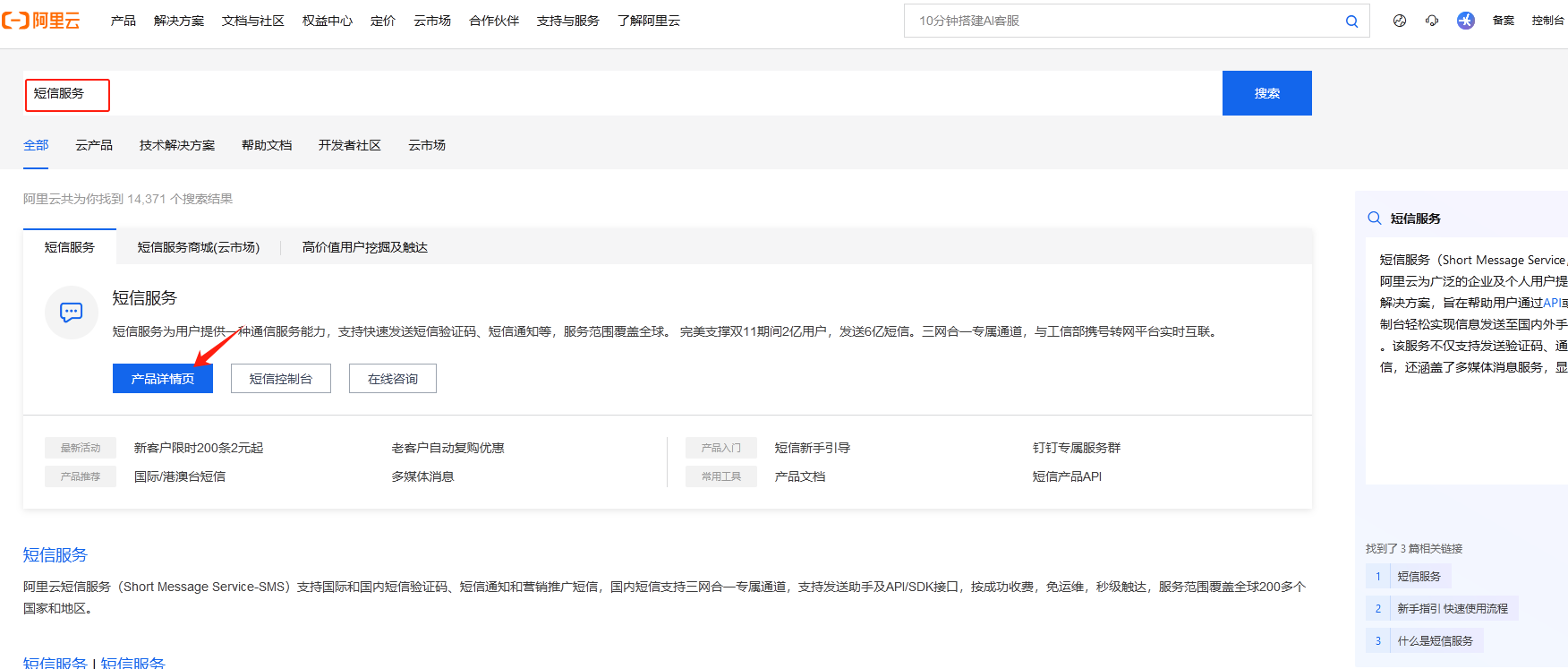Image resolution: width=1568 pixels, height=669 pixels.
Task: Open the 控制台 console link
Action: (x=1548, y=21)
